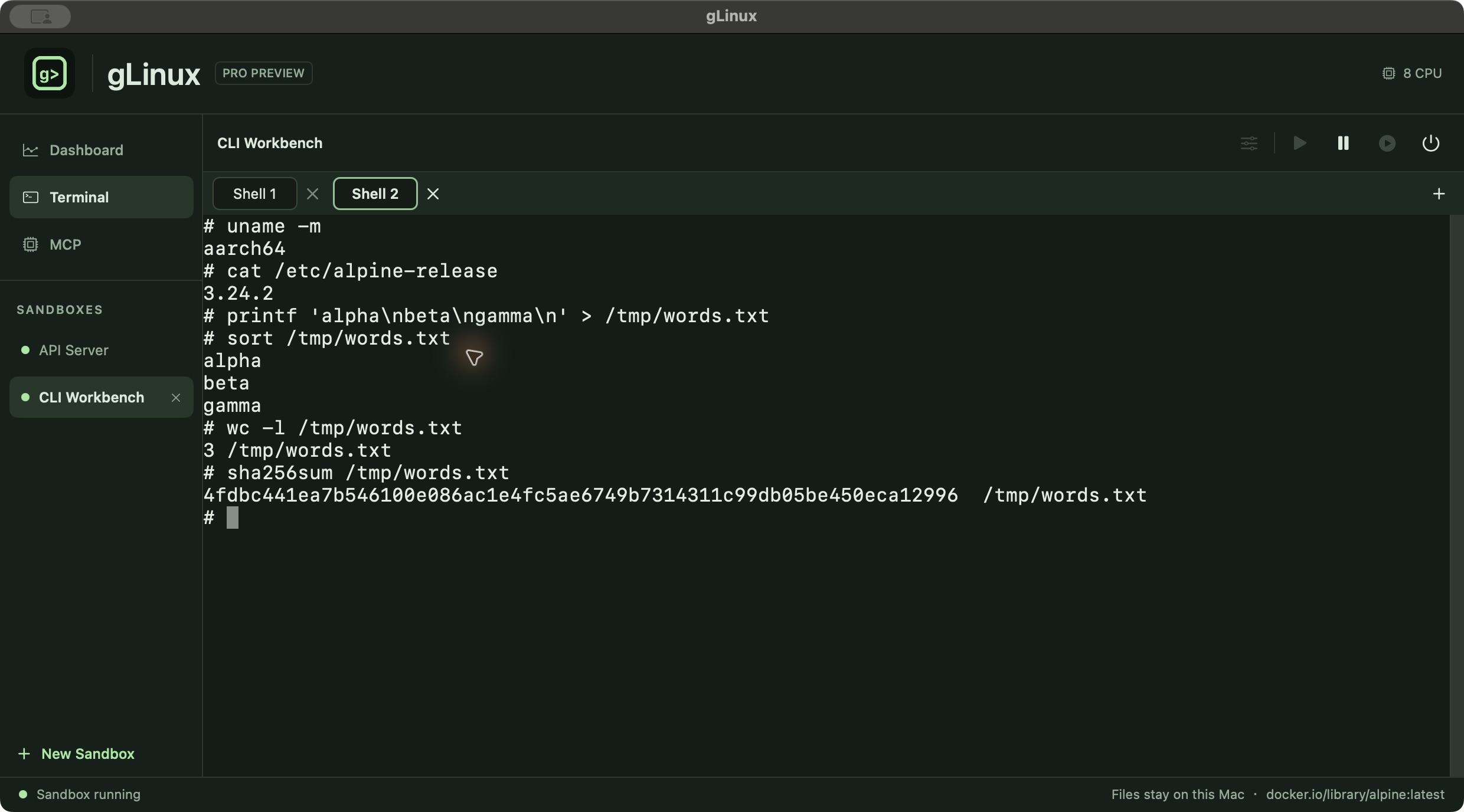Remove CLI Workbench sandbox from sidebar
Screen dimensions: 1464x812
click(x=176, y=397)
